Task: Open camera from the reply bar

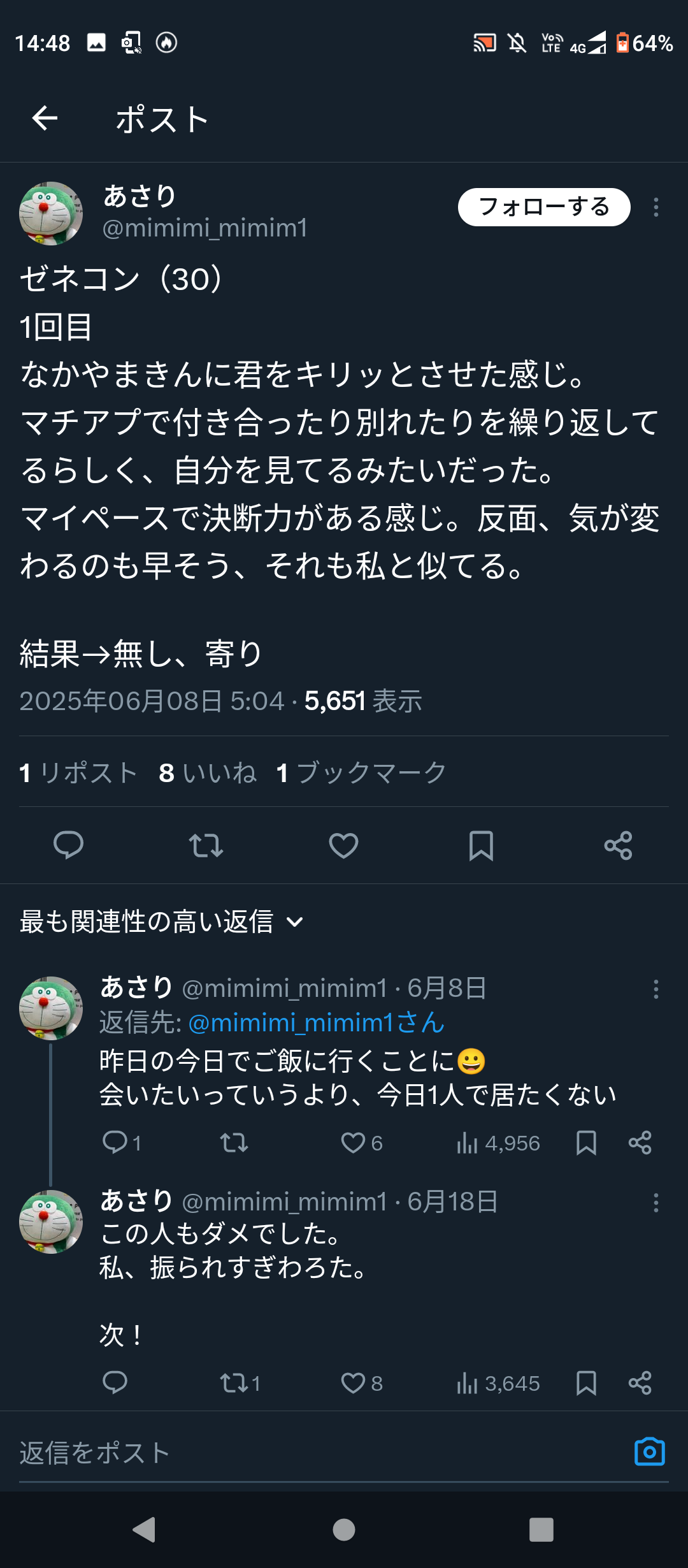Action: pyautogui.click(x=649, y=1453)
